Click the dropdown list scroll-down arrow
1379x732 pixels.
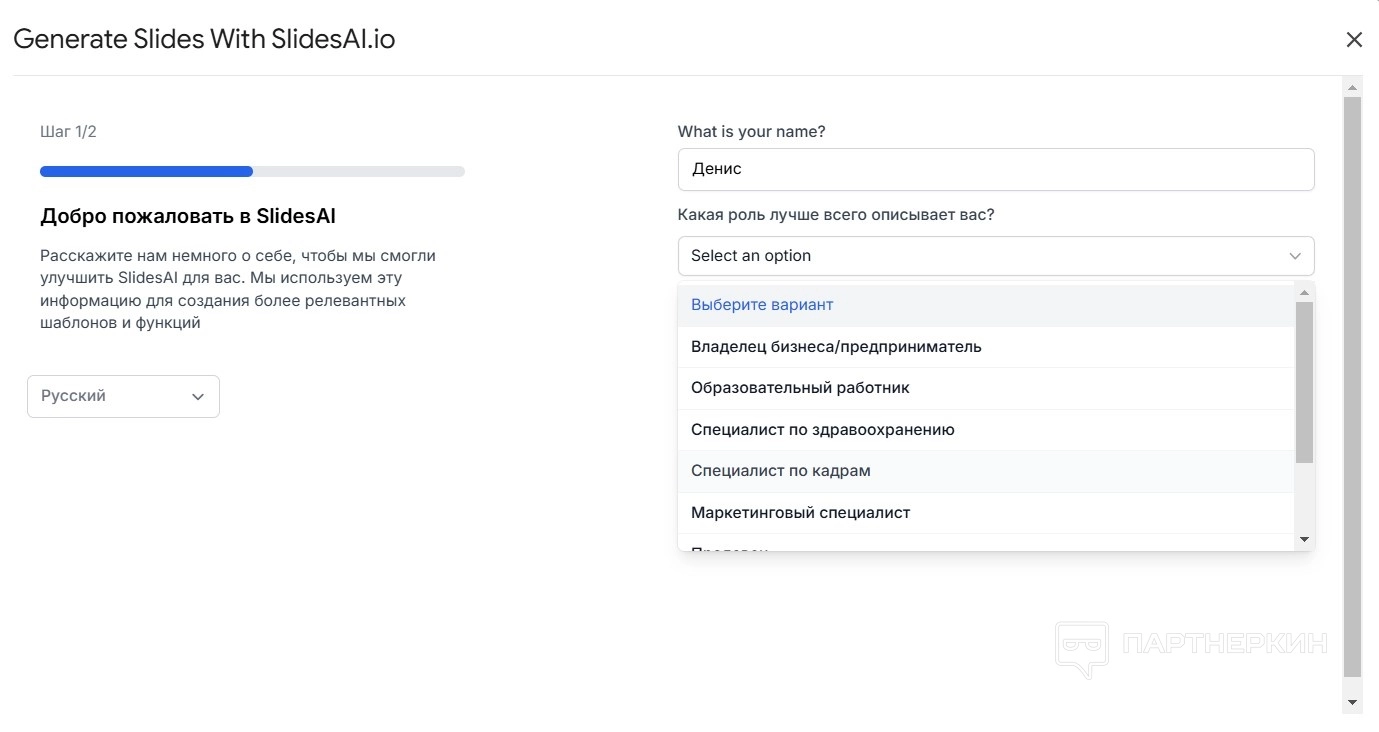(1304, 540)
